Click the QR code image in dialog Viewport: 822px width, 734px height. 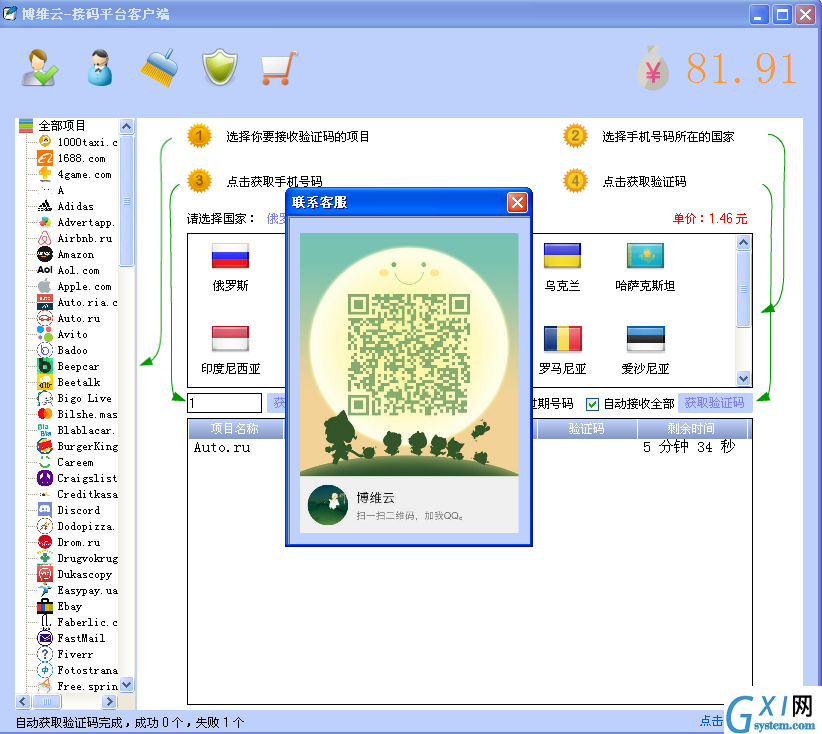pyautogui.click(x=409, y=354)
